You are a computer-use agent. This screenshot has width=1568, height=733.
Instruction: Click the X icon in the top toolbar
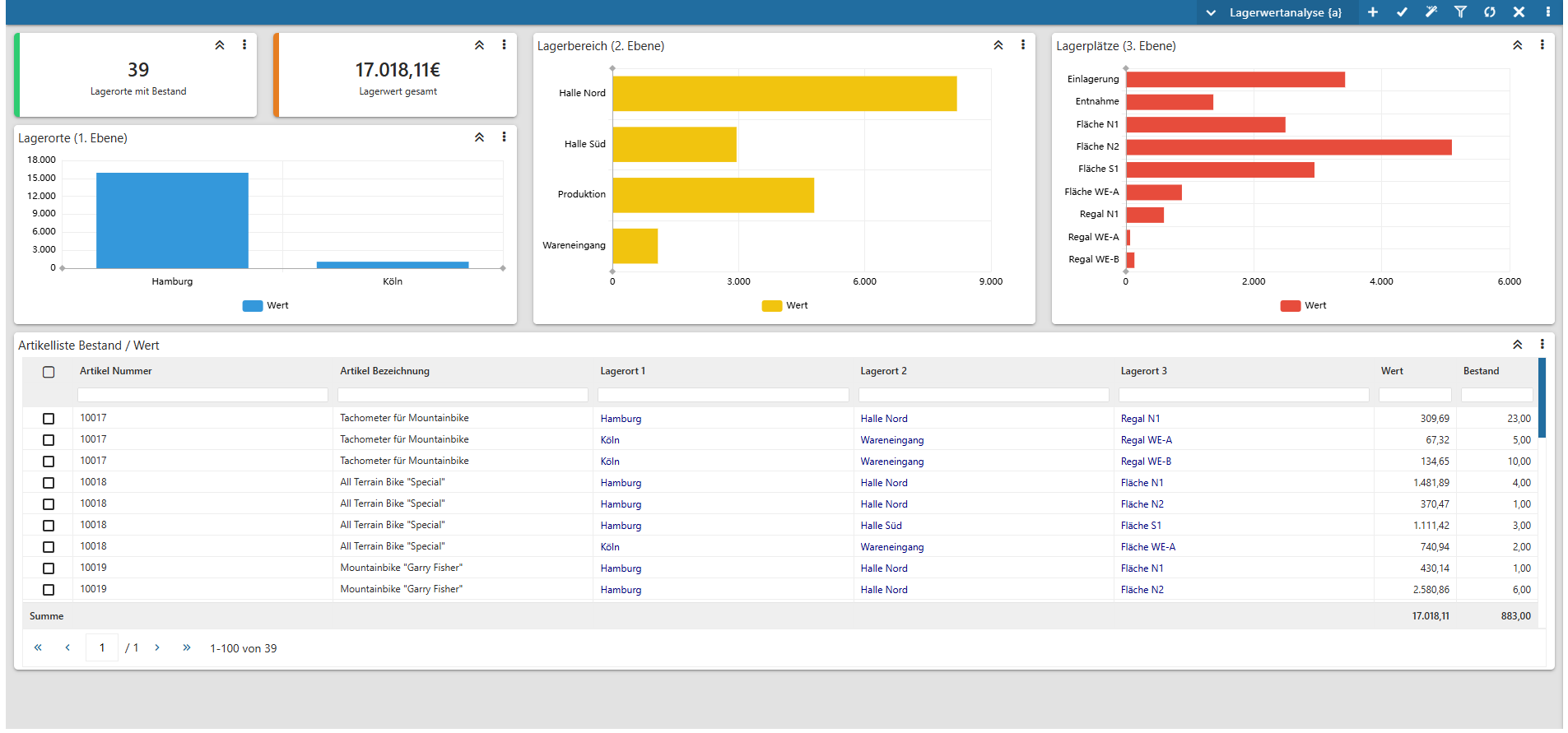coord(1519,12)
